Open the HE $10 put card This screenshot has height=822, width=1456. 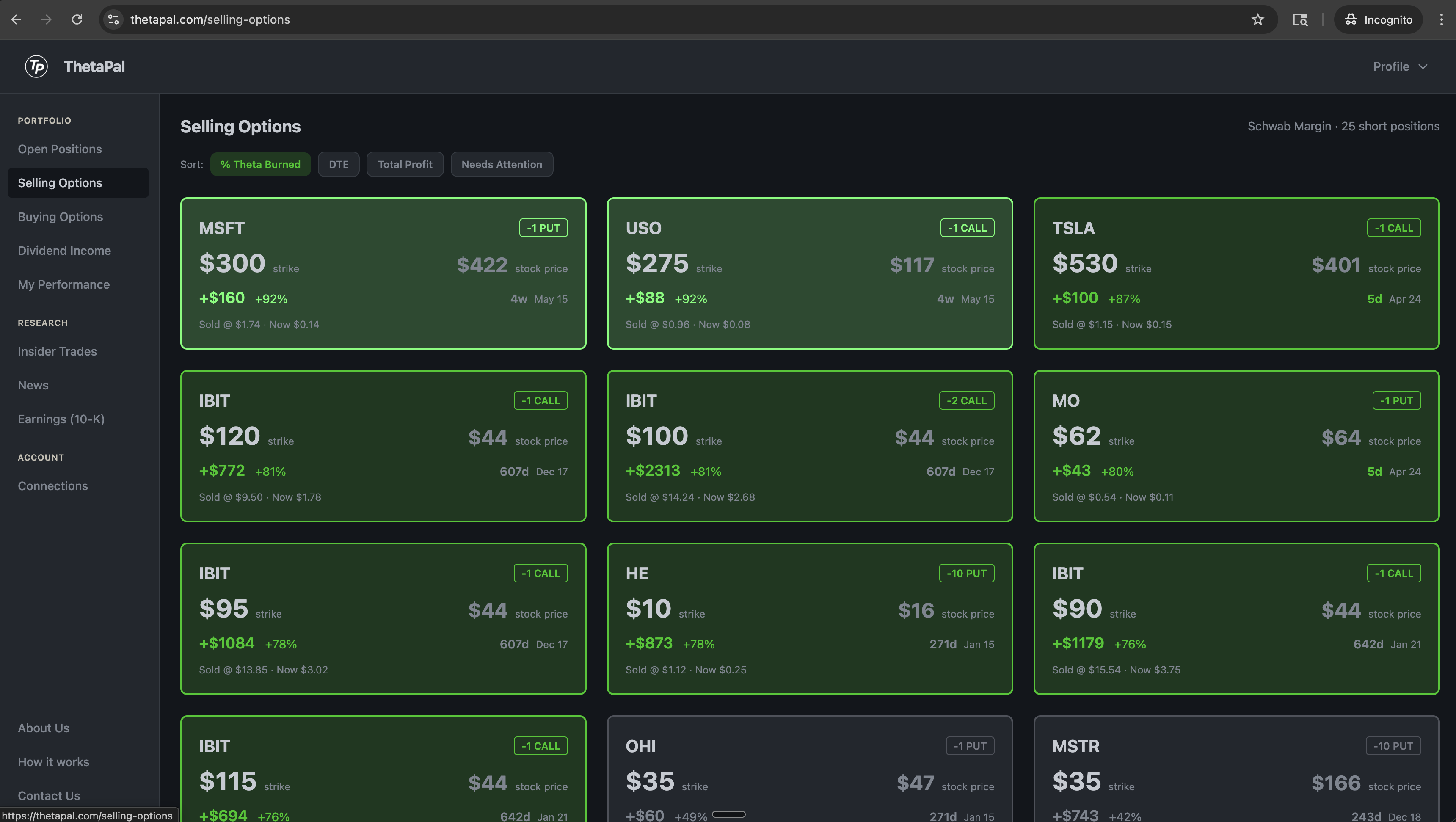coord(810,619)
